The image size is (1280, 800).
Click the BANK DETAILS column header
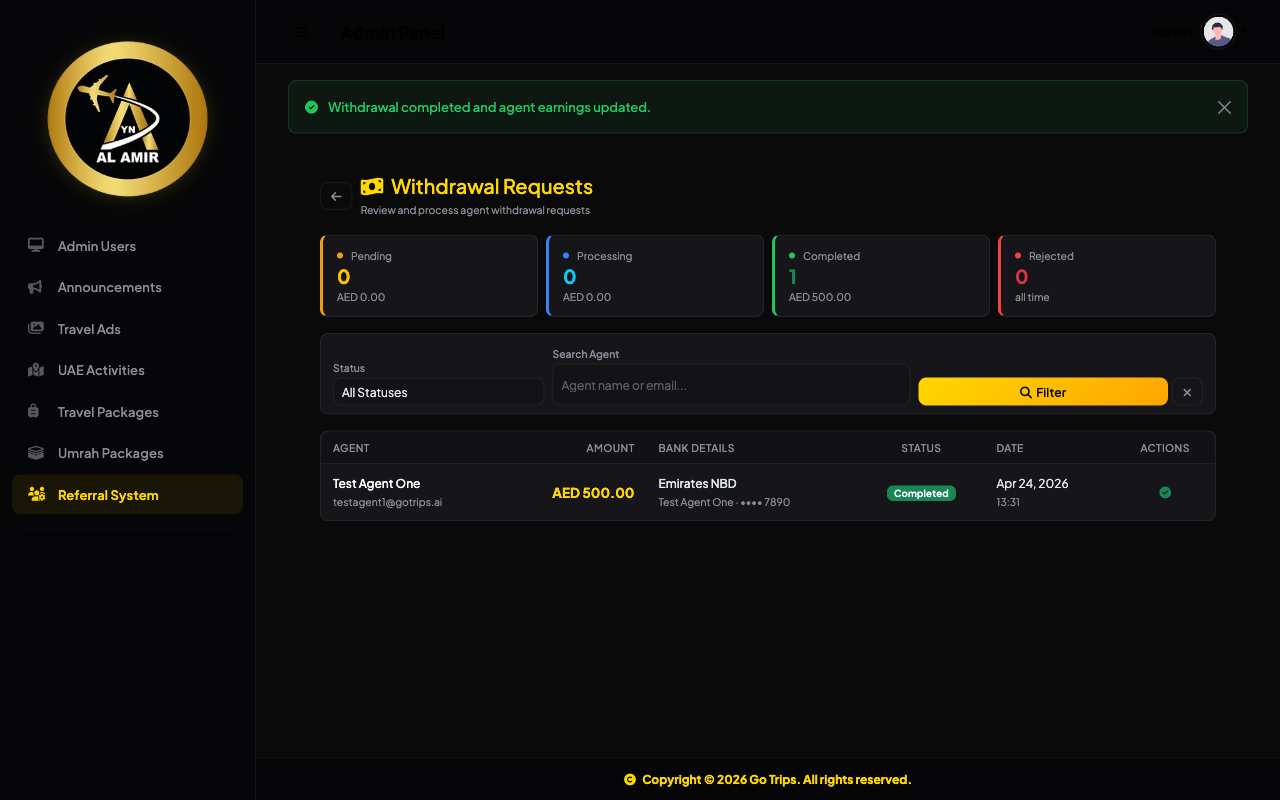(696, 448)
